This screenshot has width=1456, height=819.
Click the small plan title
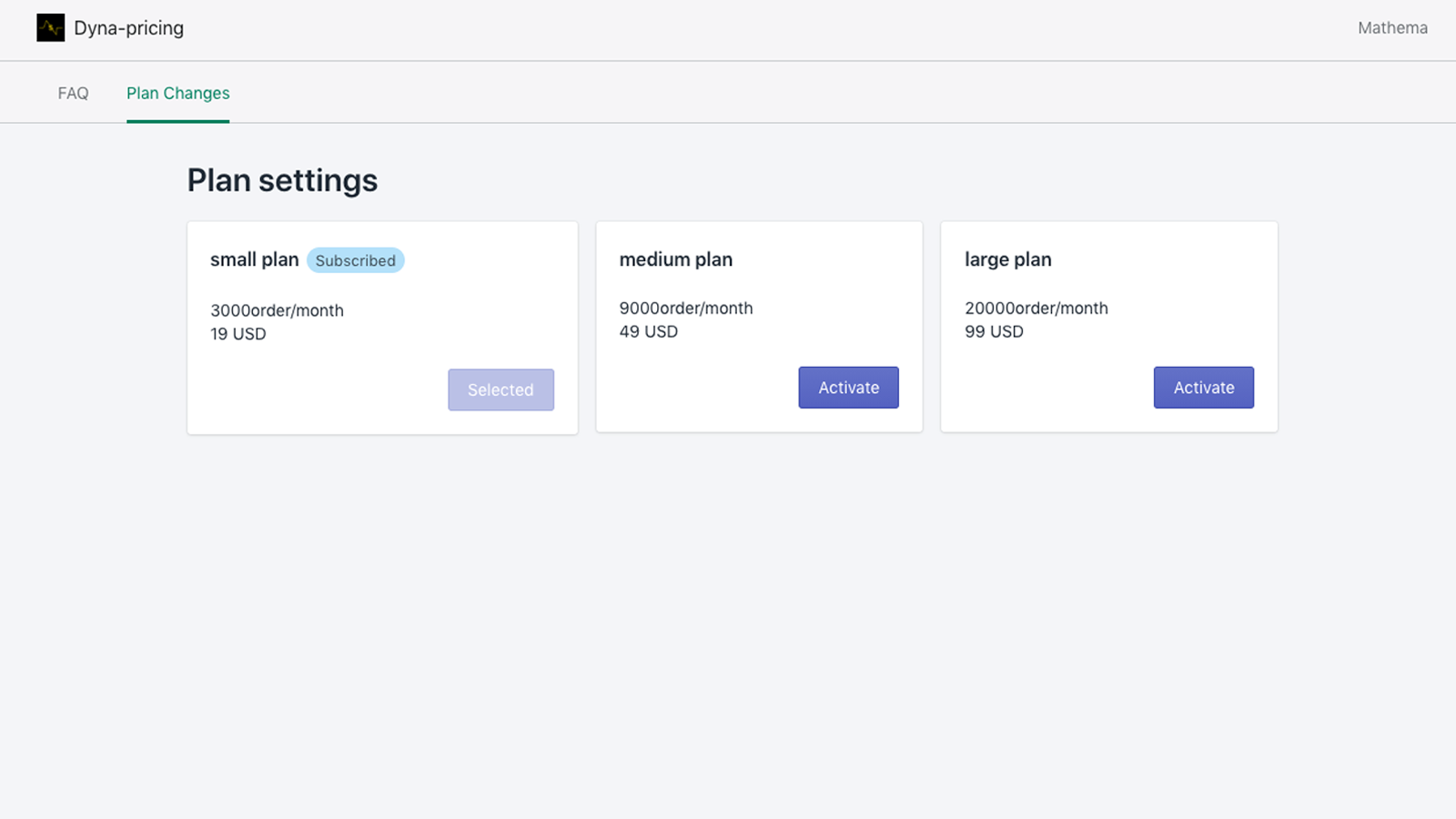tap(254, 259)
